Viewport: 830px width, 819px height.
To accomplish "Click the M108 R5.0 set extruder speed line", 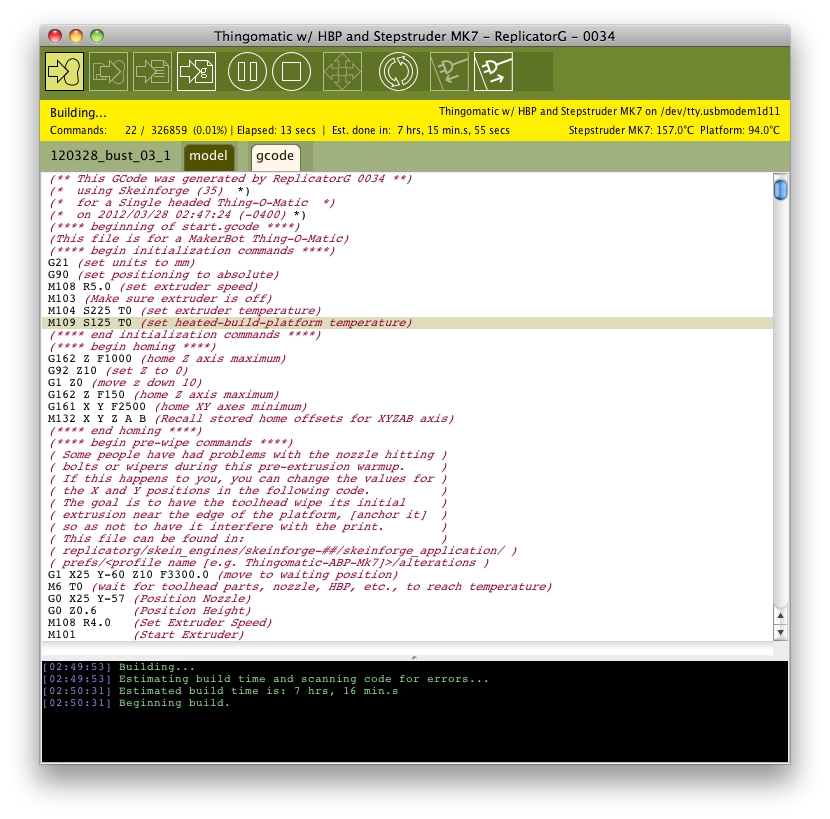I will coord(152,287).
